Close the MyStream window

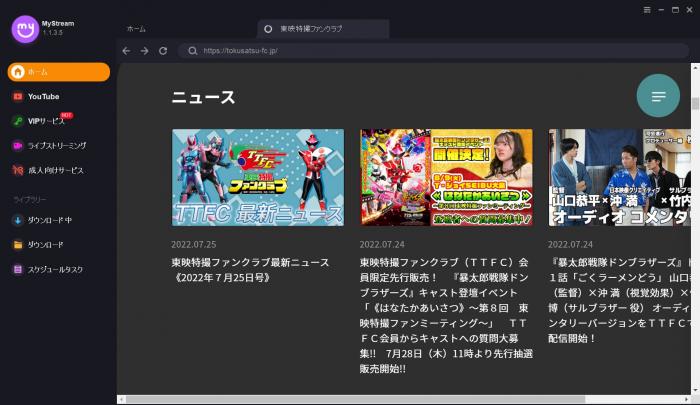pyautogui.click(x=690, y=10)
